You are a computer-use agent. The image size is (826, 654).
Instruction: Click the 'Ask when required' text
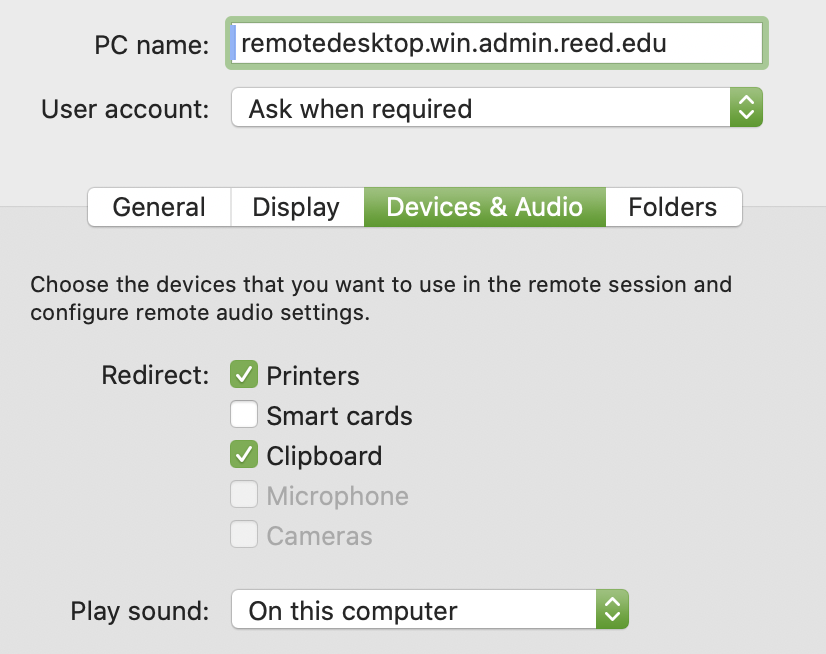tap(360, 108)
